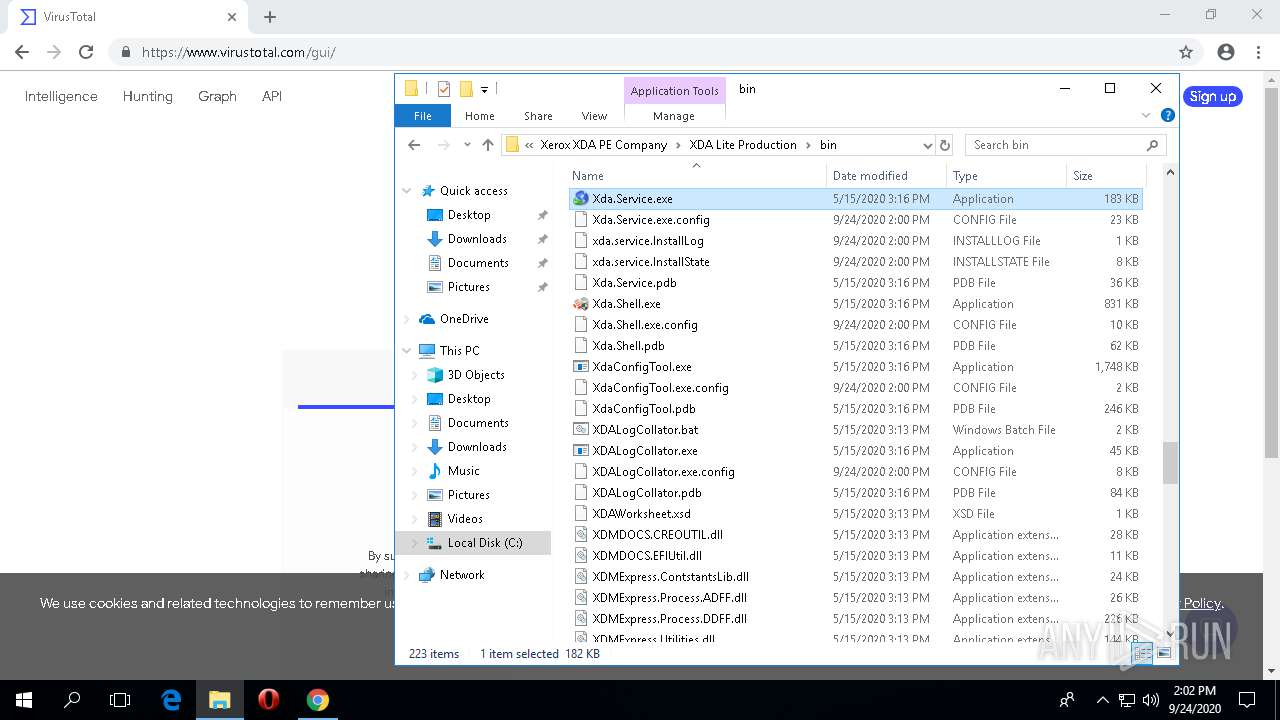
Task: Select the XdaConfigTool.exe file icon
Action: pyautogui.click(x=581, y=367)
